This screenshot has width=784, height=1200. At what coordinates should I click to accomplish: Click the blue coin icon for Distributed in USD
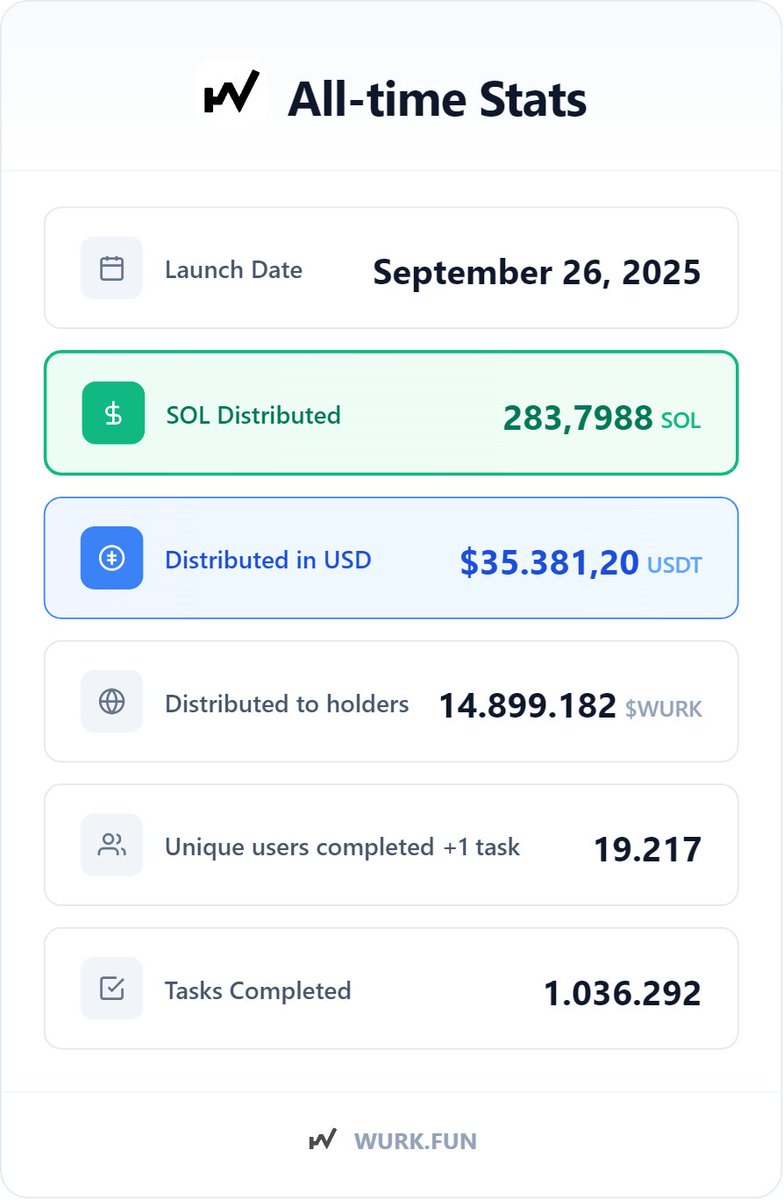tap(112, 558)
